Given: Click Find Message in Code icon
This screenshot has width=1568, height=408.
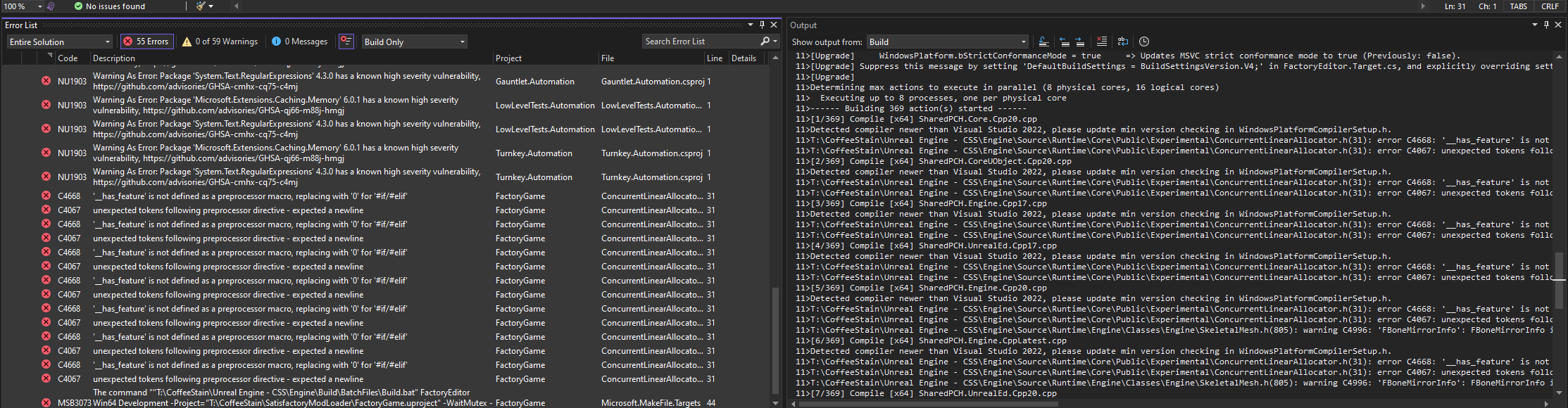Looking at the screenshot, I should [1043, 42].
